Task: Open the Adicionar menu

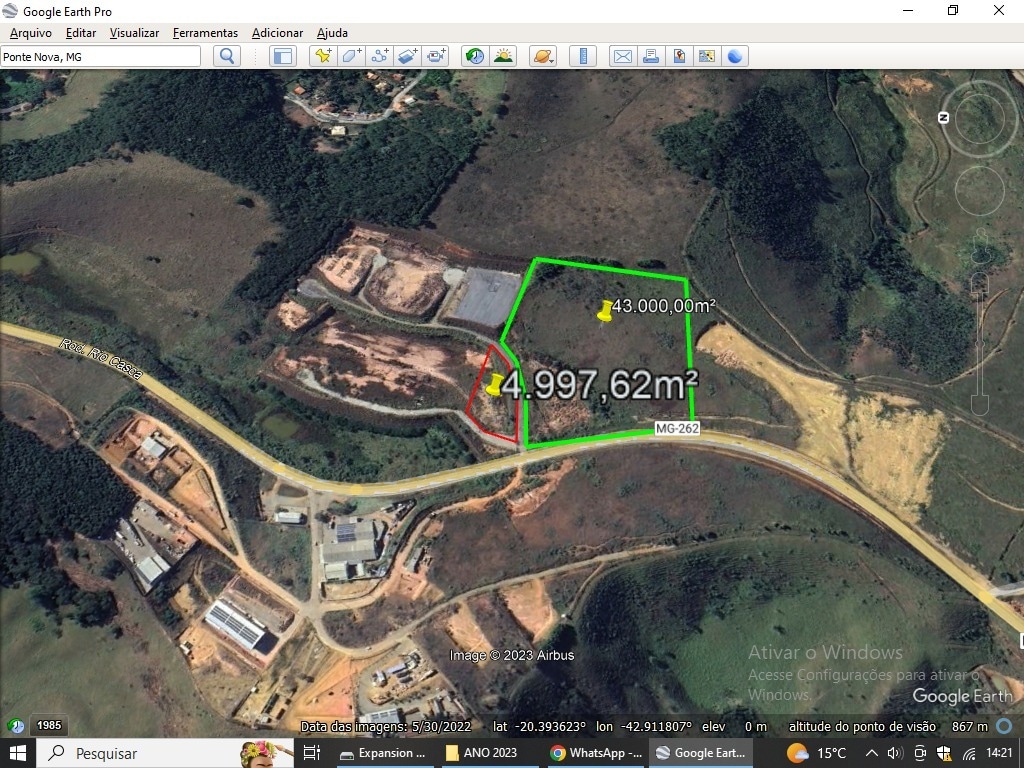Action: coord(277,33)
